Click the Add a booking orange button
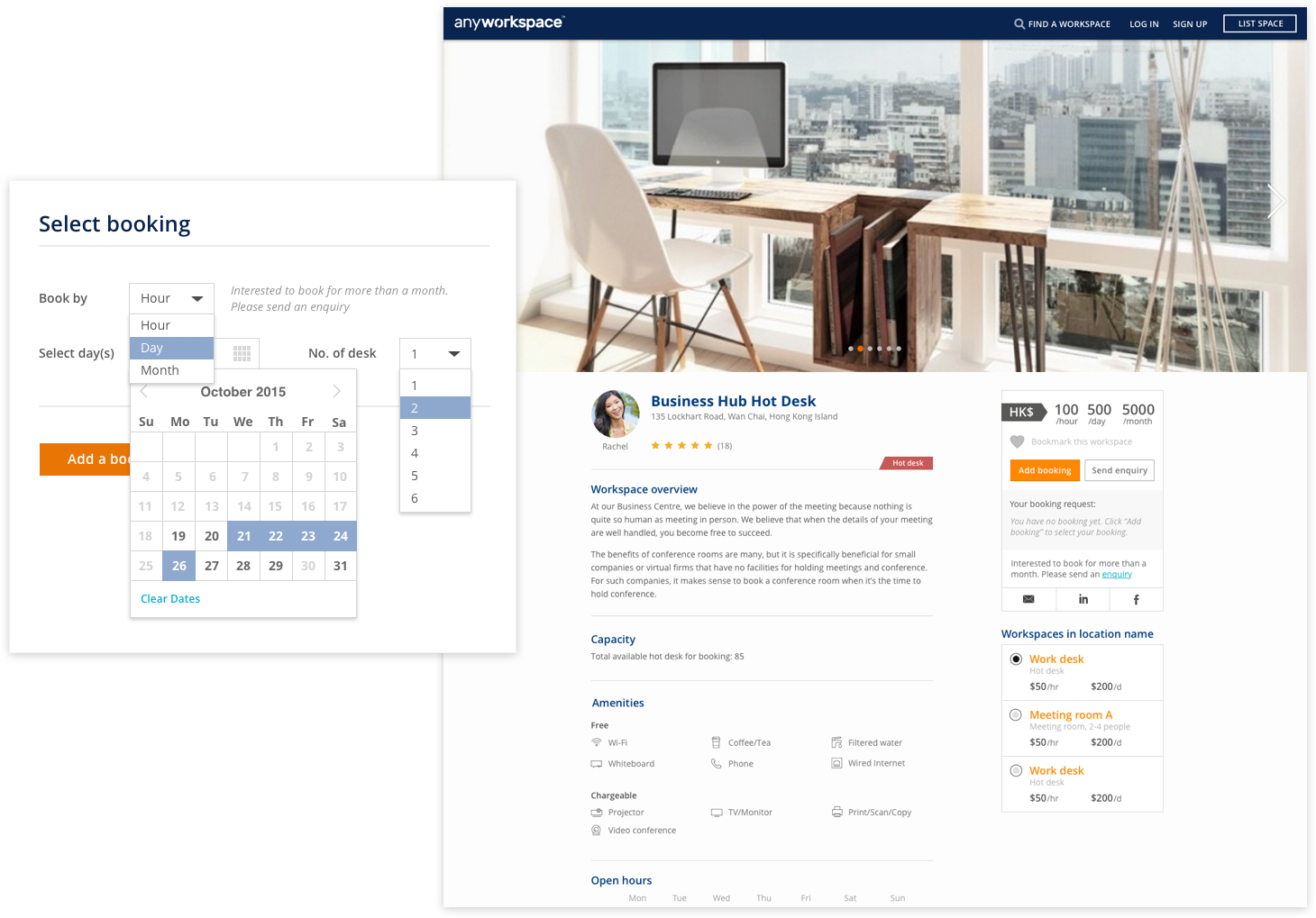This screenshot has width=1316, height=918. [86, 459]
